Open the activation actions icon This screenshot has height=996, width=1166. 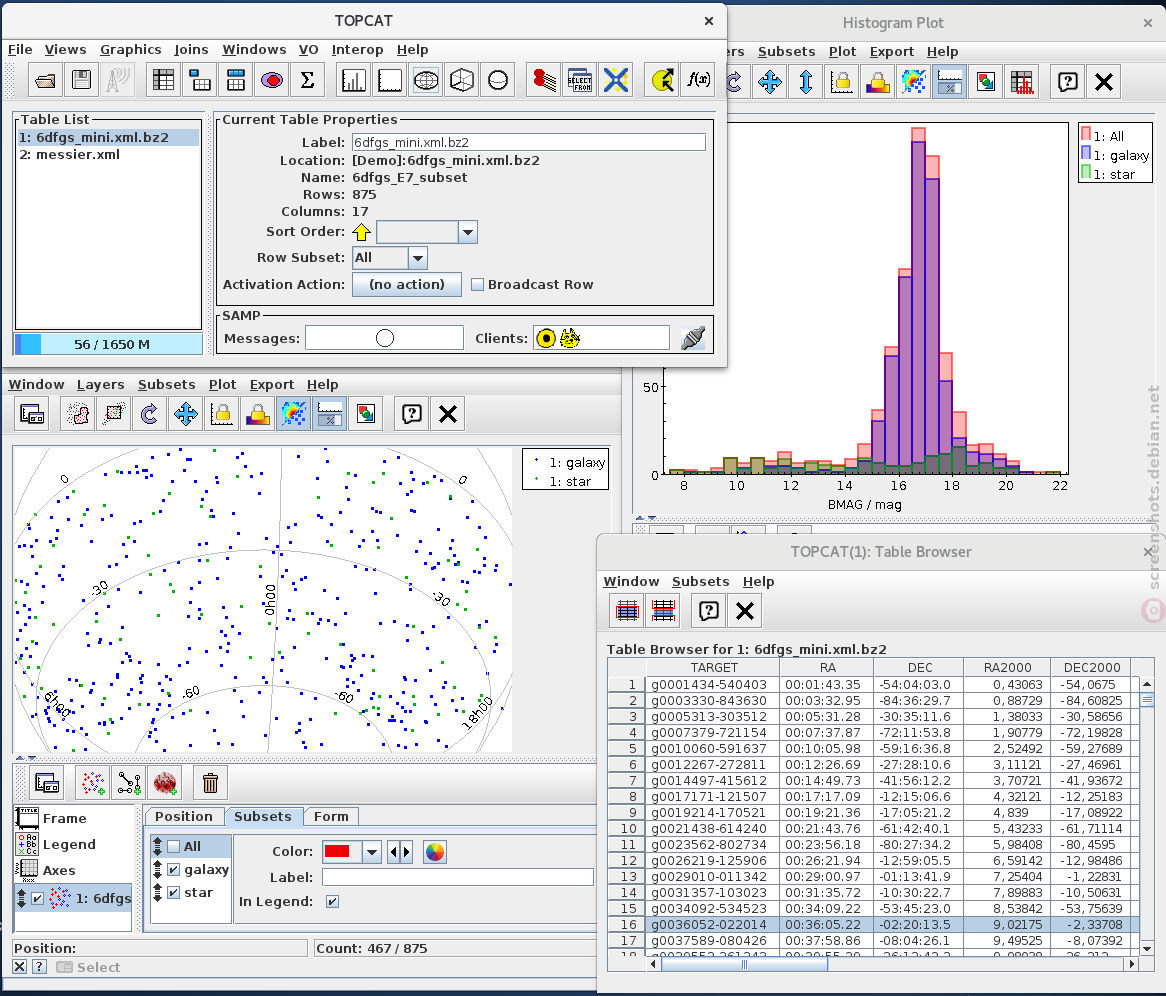[662, 80]
